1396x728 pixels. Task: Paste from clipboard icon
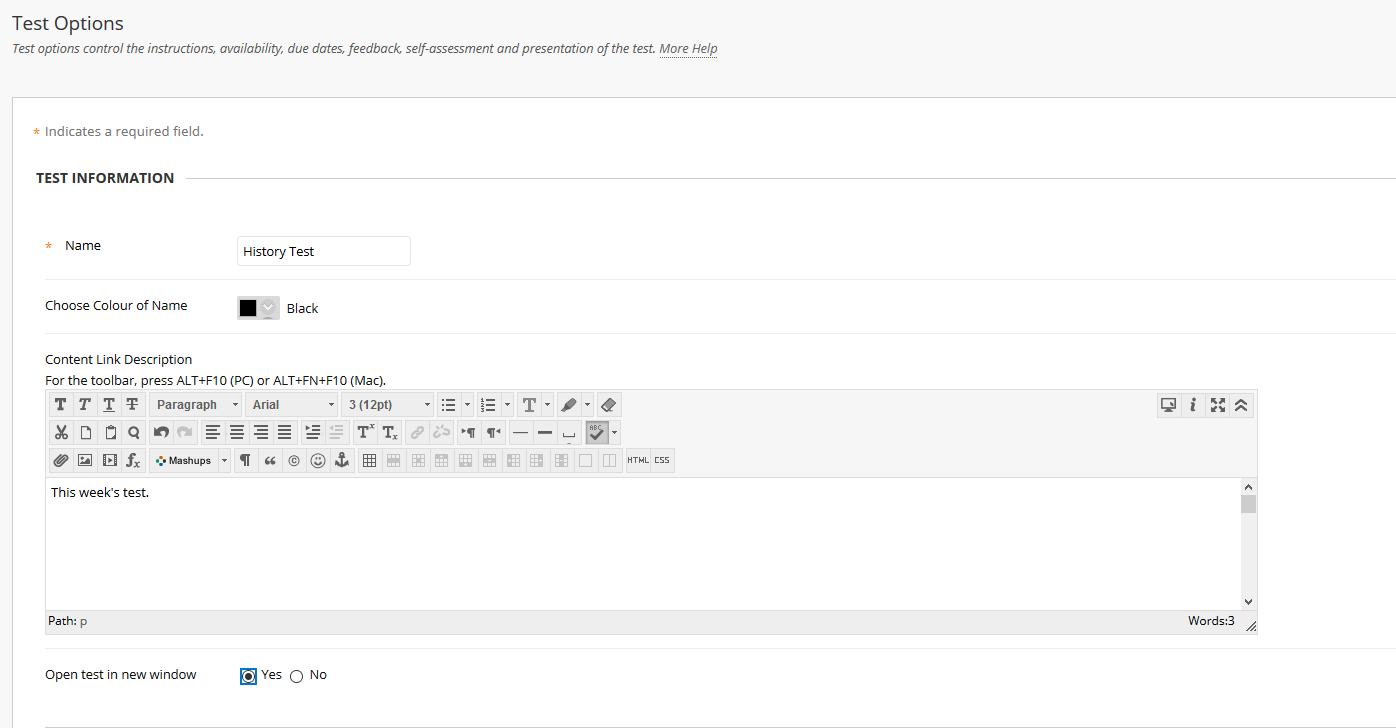pyautogui.click(x=109, y=433)
